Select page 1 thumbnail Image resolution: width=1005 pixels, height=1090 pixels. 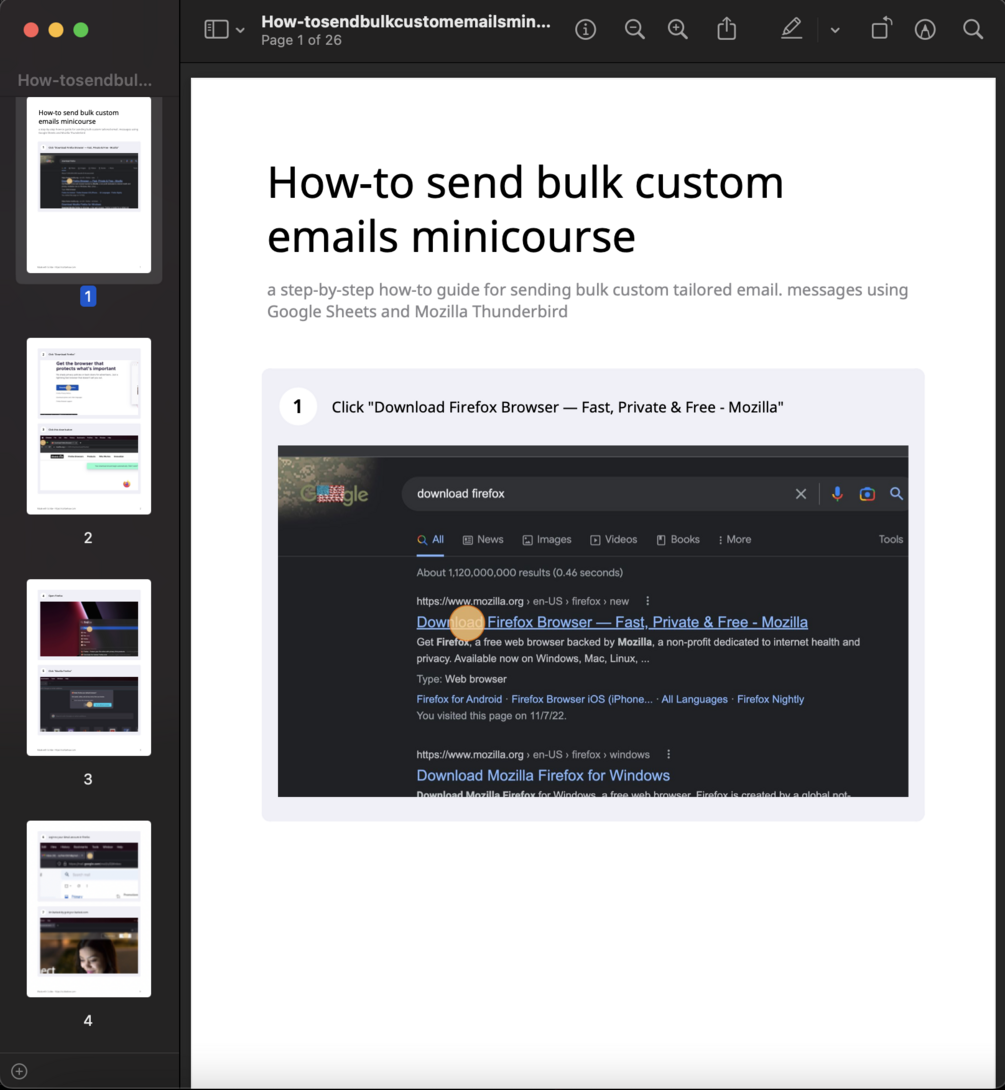tap(89, 185)
